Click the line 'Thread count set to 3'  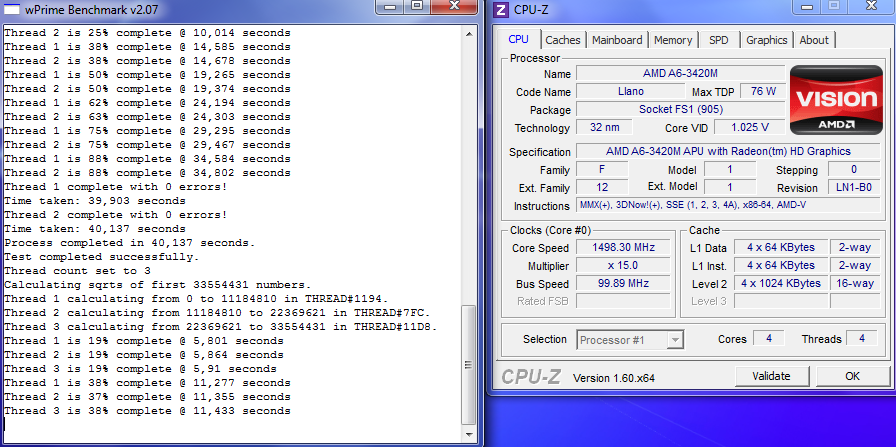[77, 271]
